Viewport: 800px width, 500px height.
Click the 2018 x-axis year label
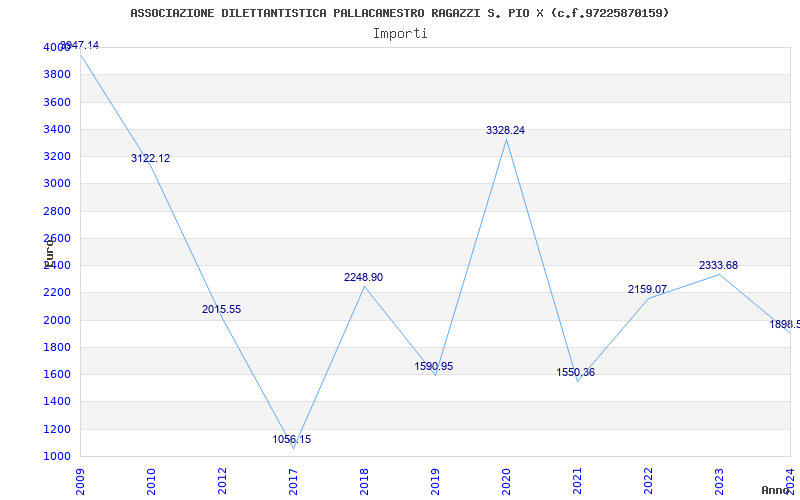pos(364,481)
